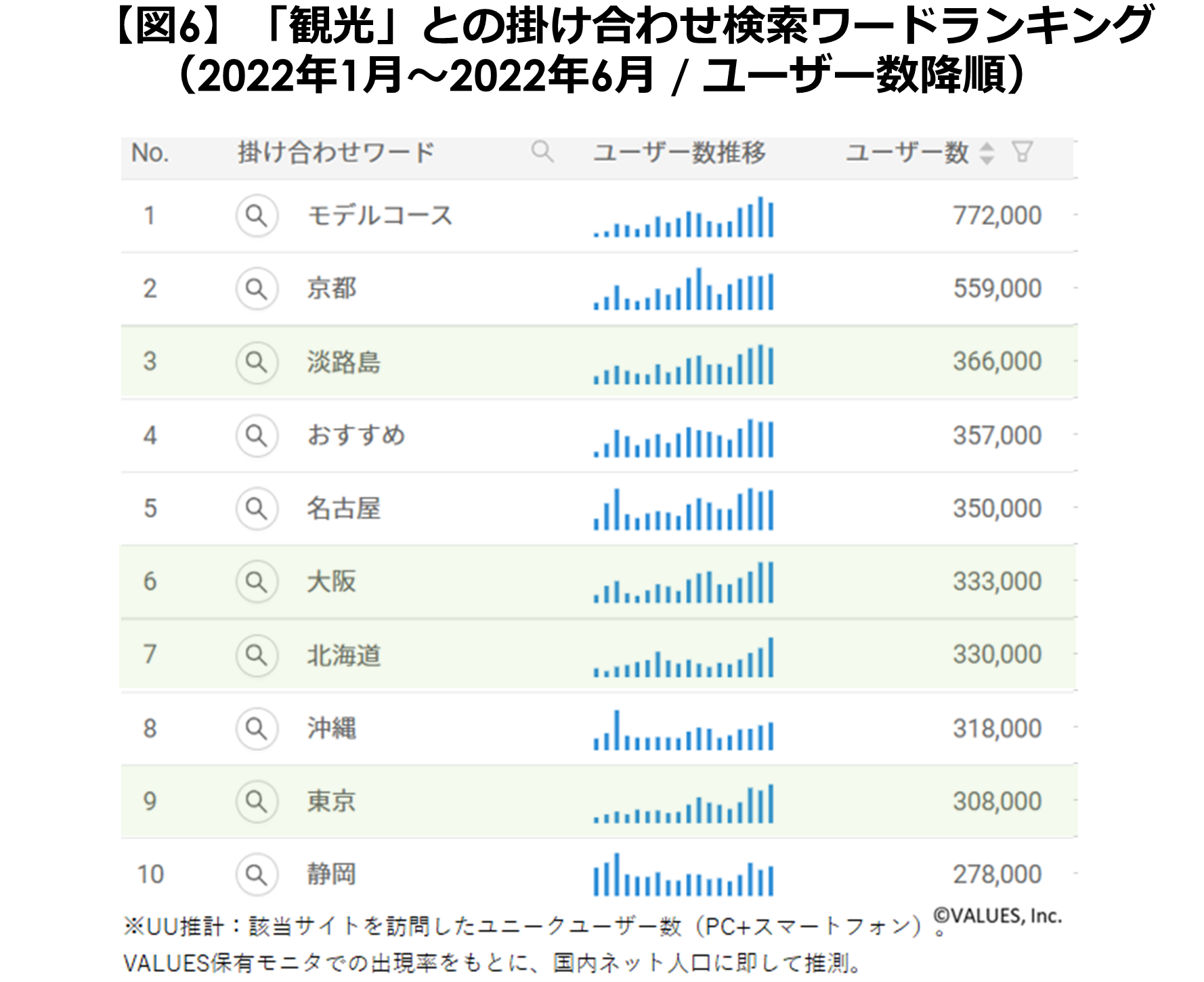
Task: Click the user count 318,000
Action: point(997,729)
